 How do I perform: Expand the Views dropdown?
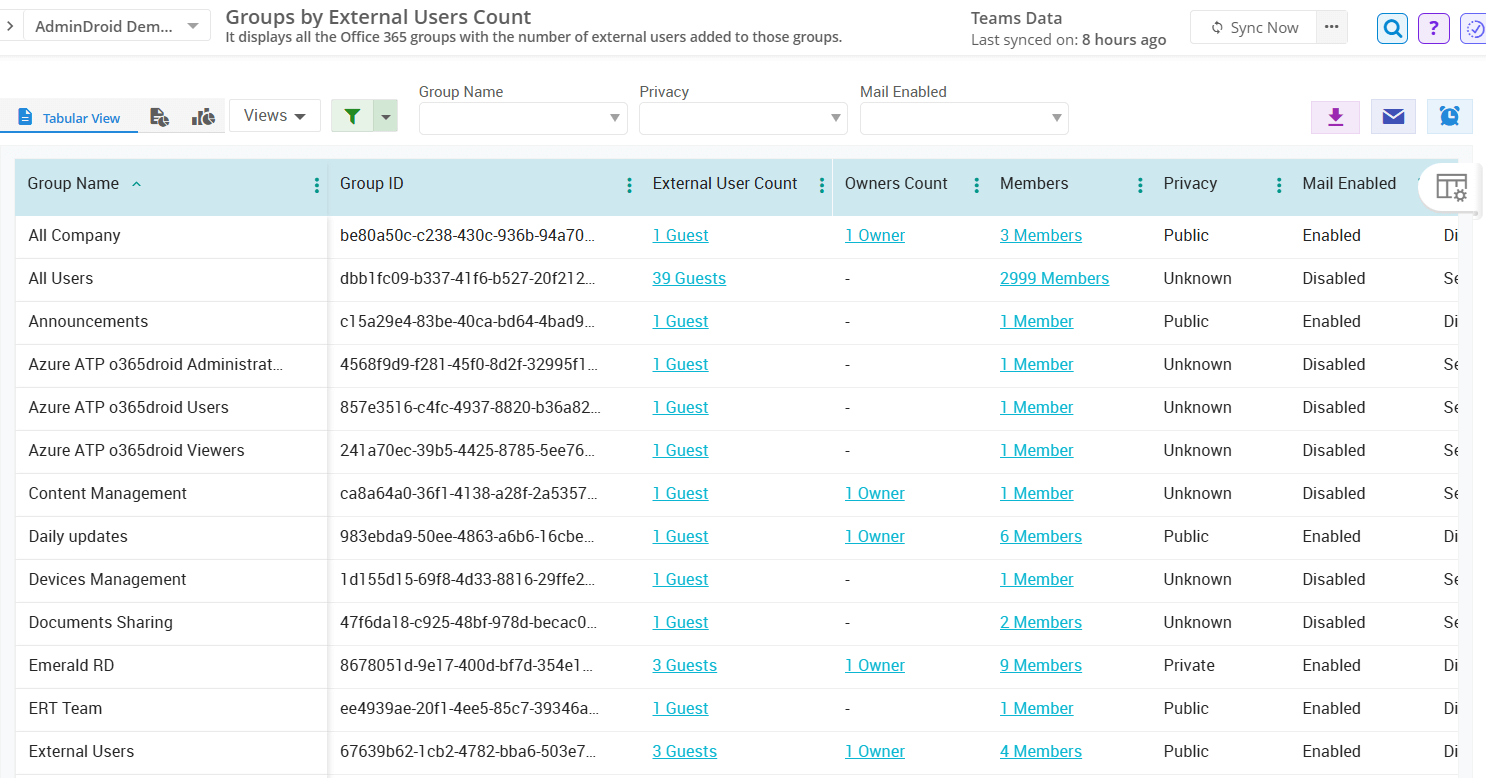pyautogui.click(x=274, y=115)
